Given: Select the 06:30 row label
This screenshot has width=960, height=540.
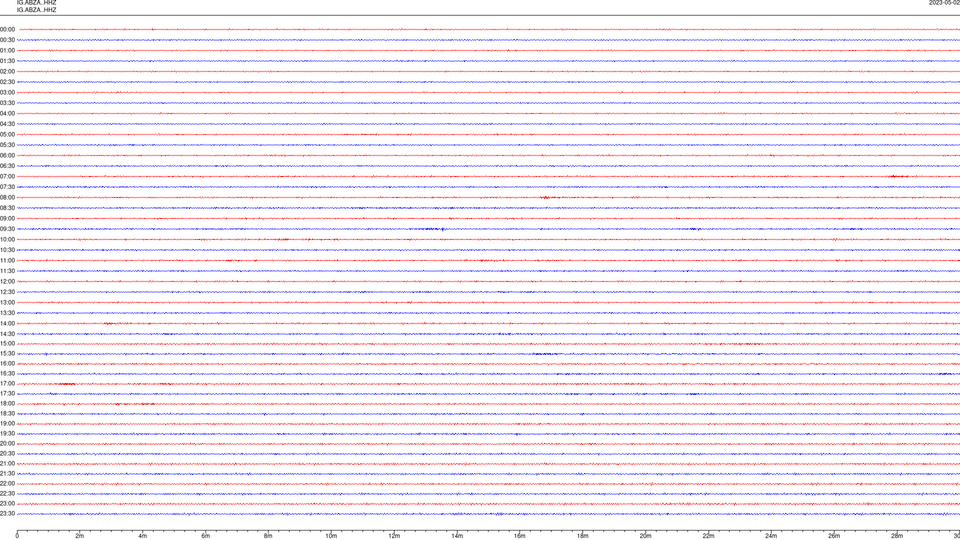Looking at the screenshot, I should 7,166.
